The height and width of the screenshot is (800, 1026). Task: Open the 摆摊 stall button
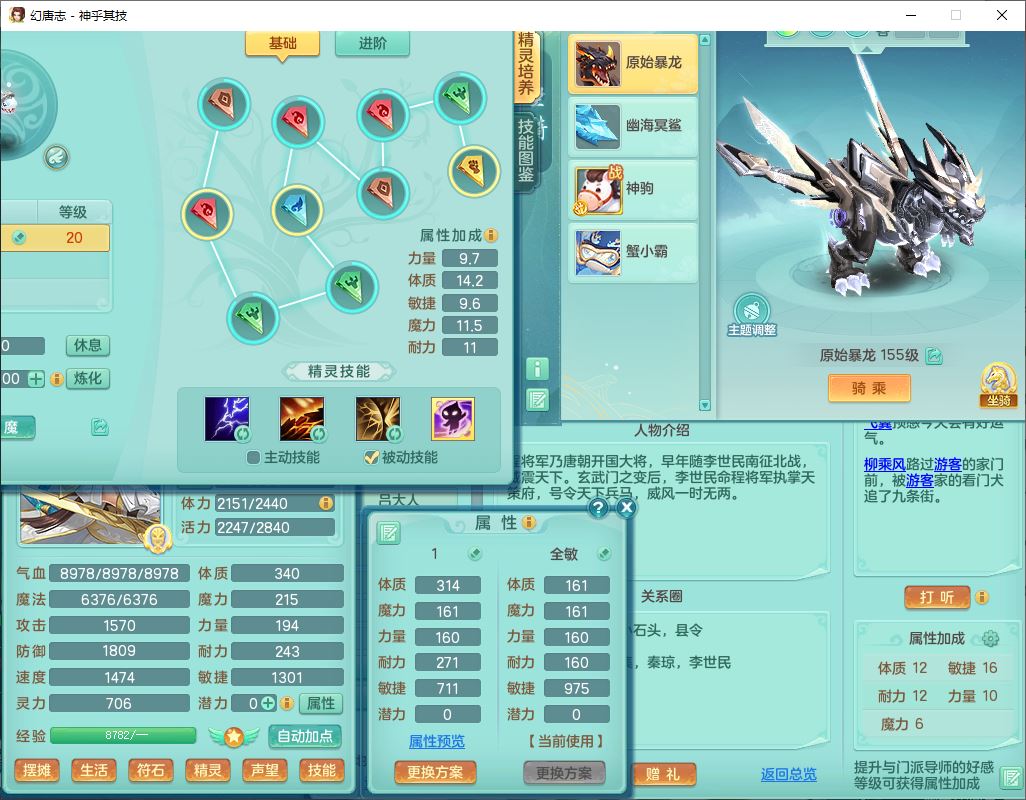tap(37, 771)
